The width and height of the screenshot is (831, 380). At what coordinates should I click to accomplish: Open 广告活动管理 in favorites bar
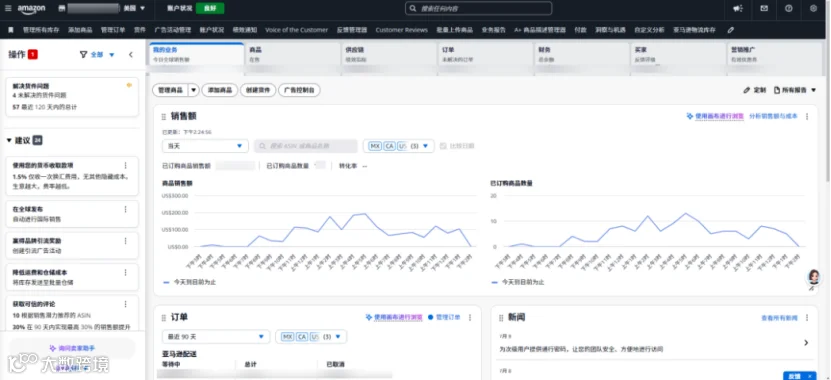172,30
